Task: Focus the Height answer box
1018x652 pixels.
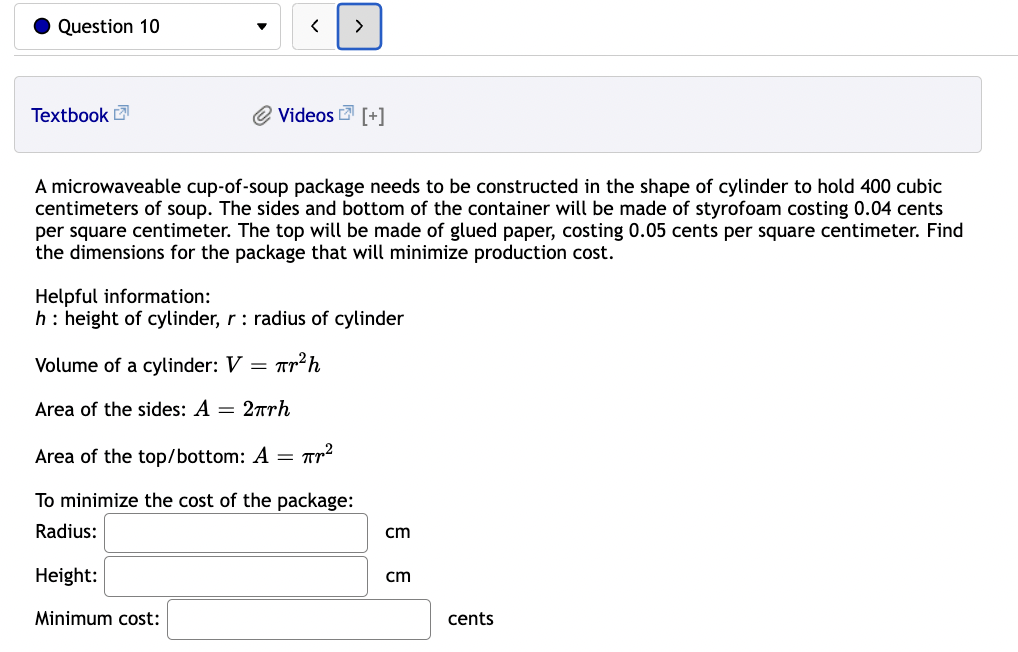Action: coord(235,576)
